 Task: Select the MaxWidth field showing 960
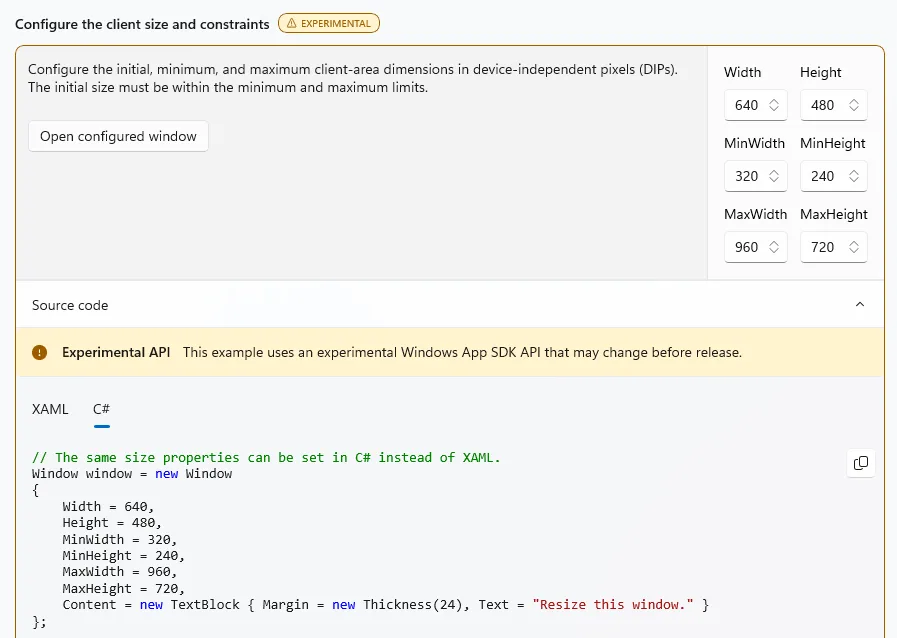click(756, 247)
